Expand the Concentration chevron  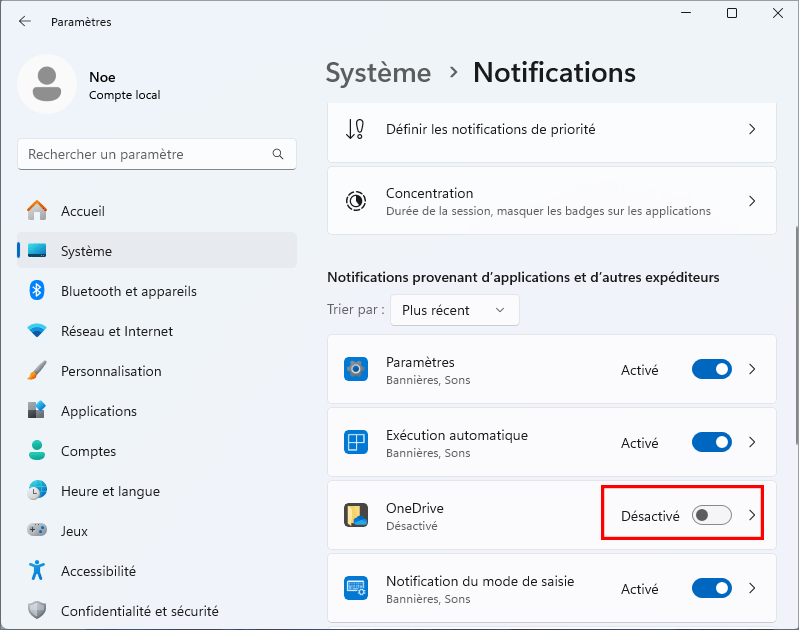coord(752,201)
